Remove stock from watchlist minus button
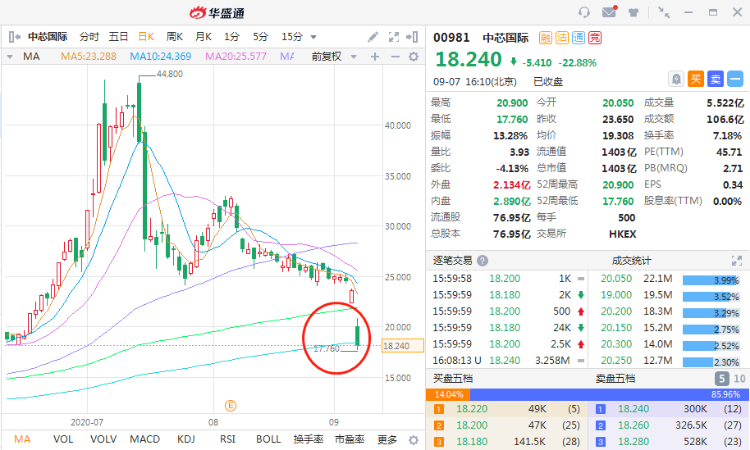 pyautogui.click(x=735, y=79)
